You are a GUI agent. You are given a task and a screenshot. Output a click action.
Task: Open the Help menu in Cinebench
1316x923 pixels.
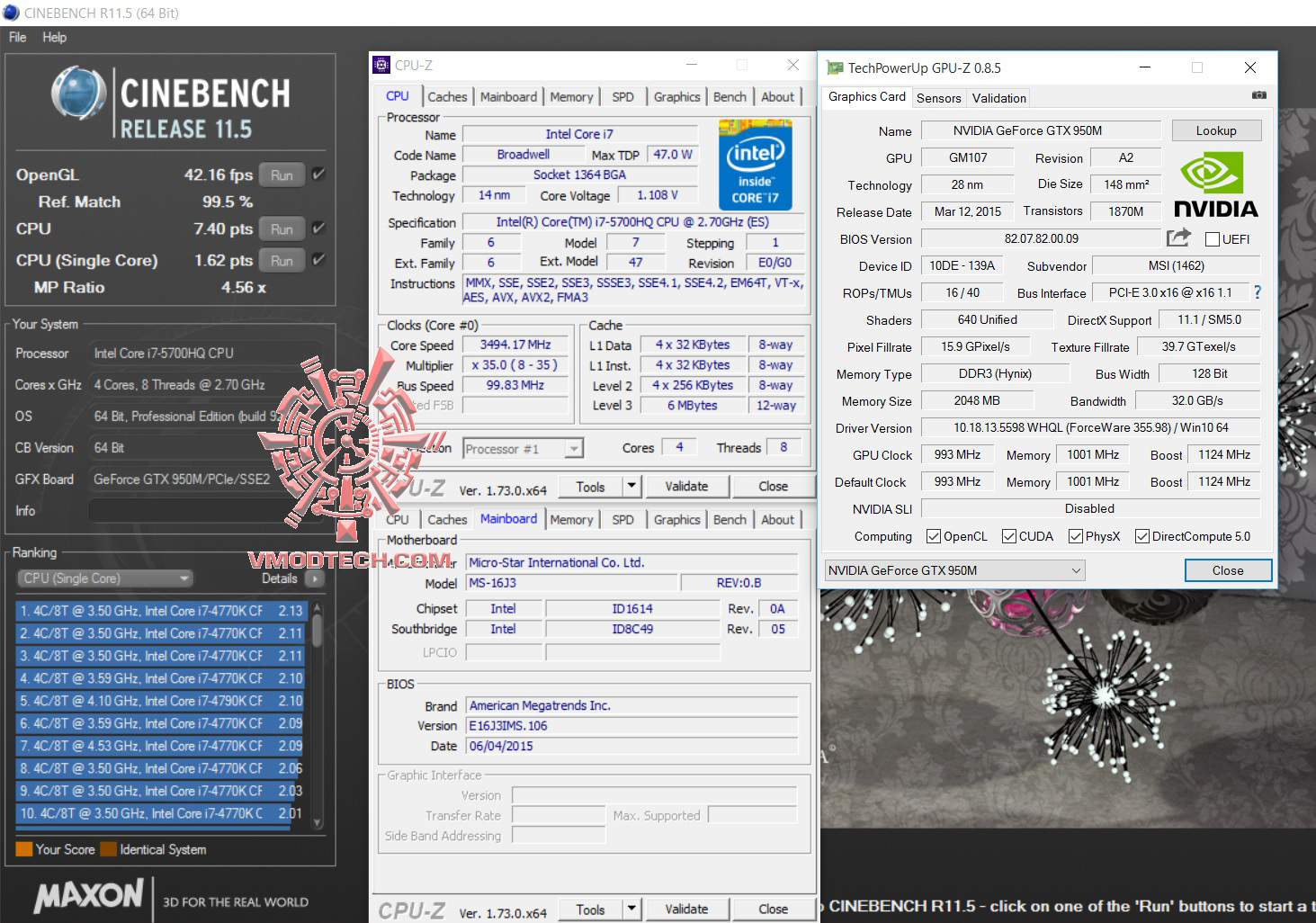point(54,37)
